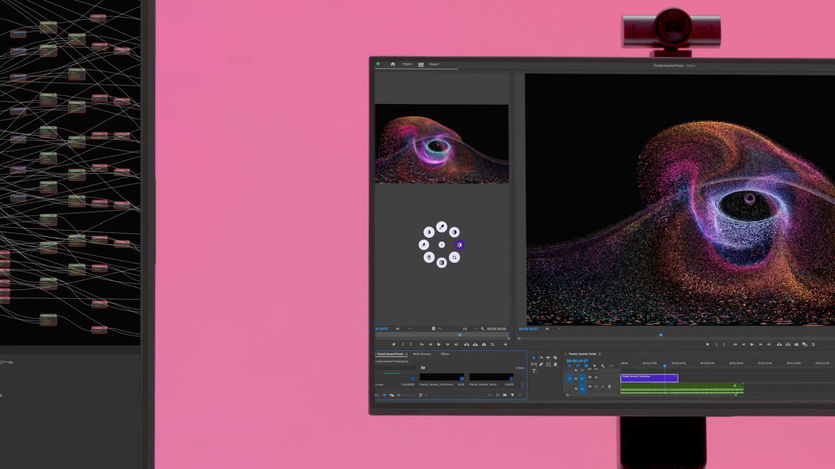The width and height of the screenshot is (835, 469).
Task: Mute the A1 audio track
Action: click(x=596, y=386)
